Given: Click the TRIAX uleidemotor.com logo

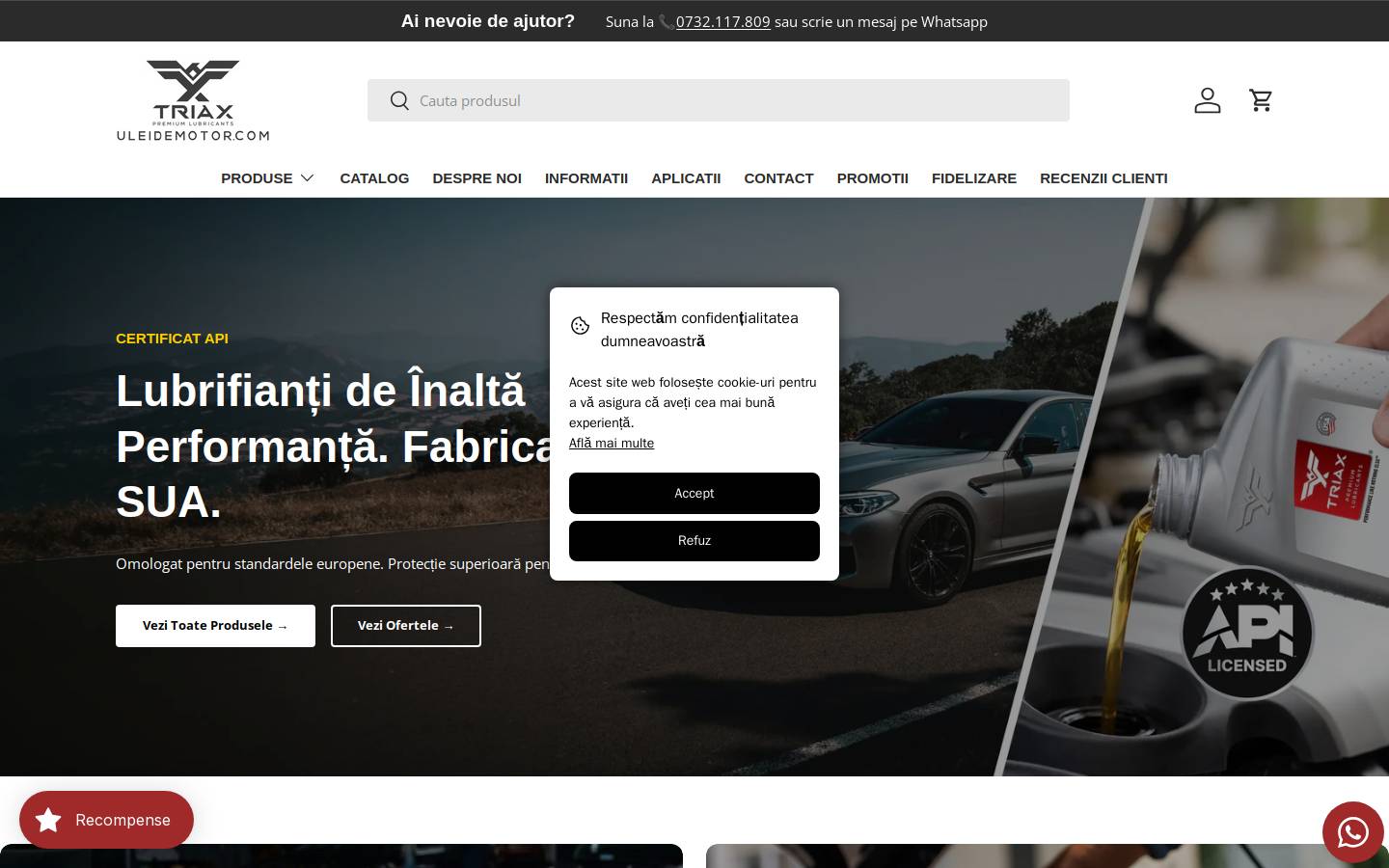Looking at the screenshot, I should (x=193, y=100).
